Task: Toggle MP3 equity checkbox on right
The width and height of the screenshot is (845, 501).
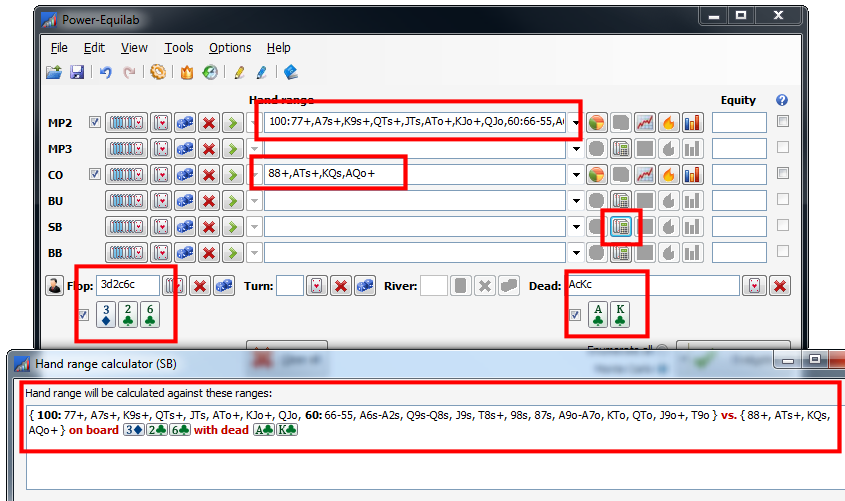Action: (783, 147)
